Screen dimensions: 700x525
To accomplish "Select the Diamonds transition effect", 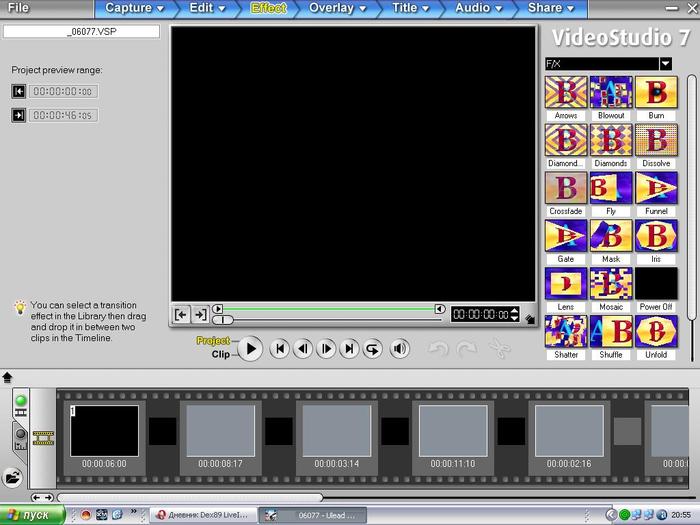I will click(611, 140).
